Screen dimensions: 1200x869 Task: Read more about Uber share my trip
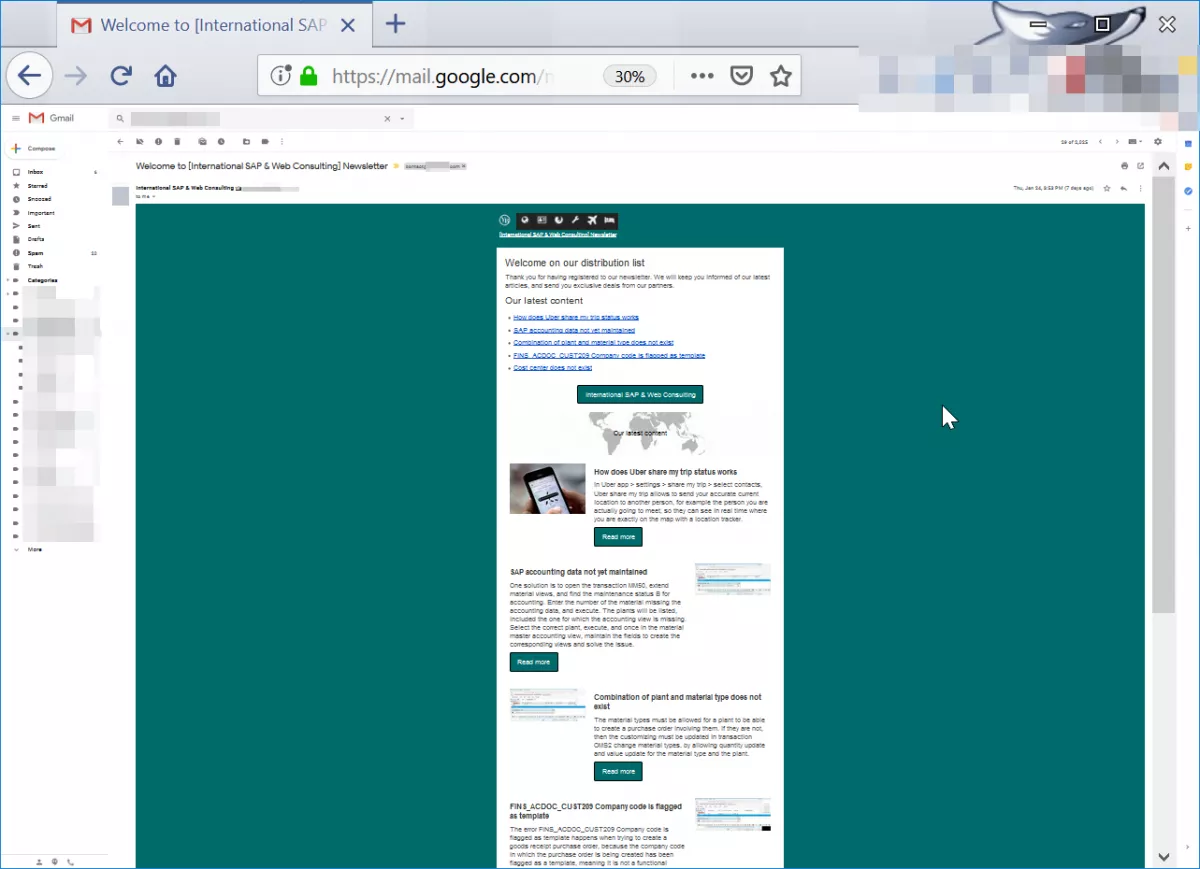[618, 537]
